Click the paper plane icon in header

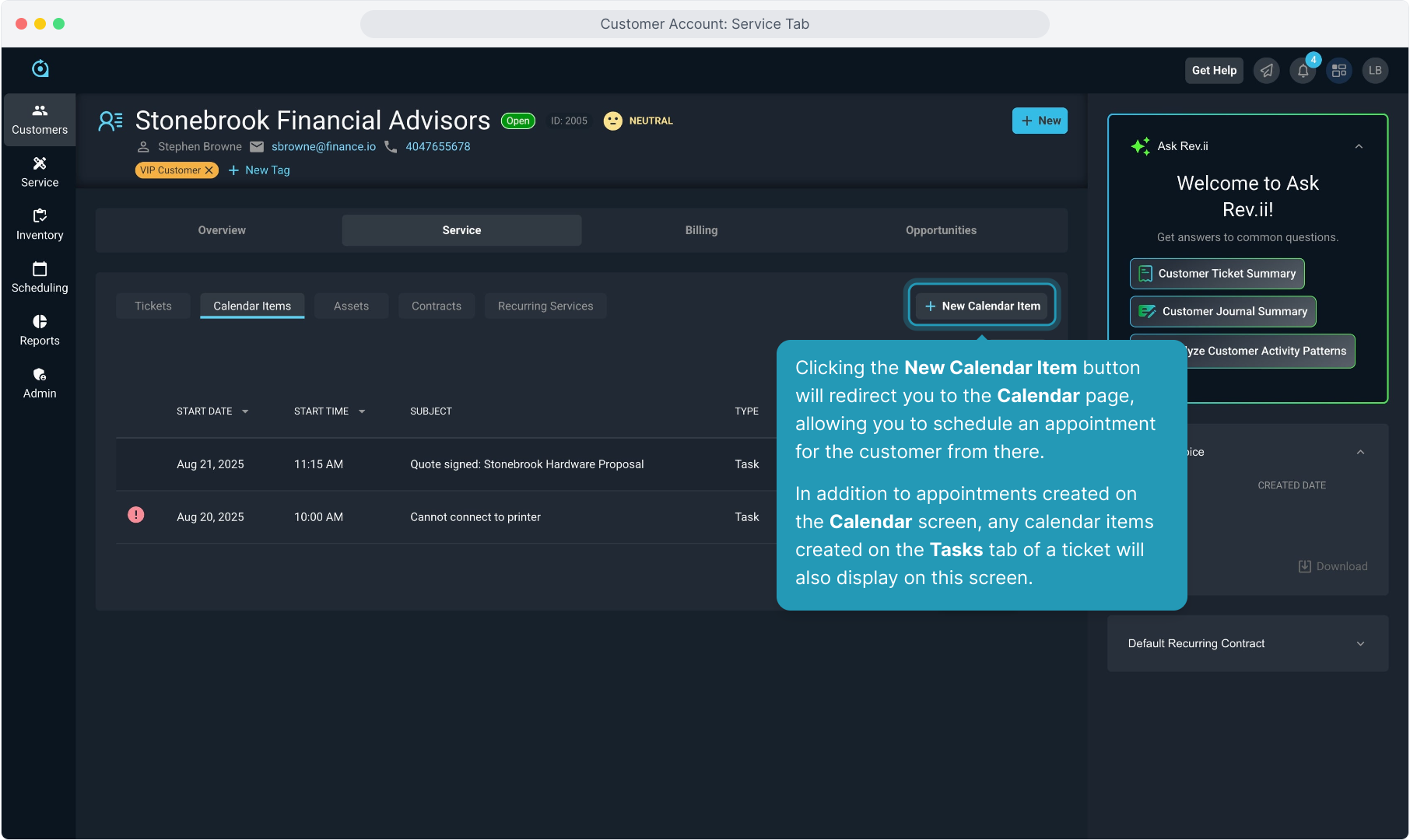pos(1267,71)
